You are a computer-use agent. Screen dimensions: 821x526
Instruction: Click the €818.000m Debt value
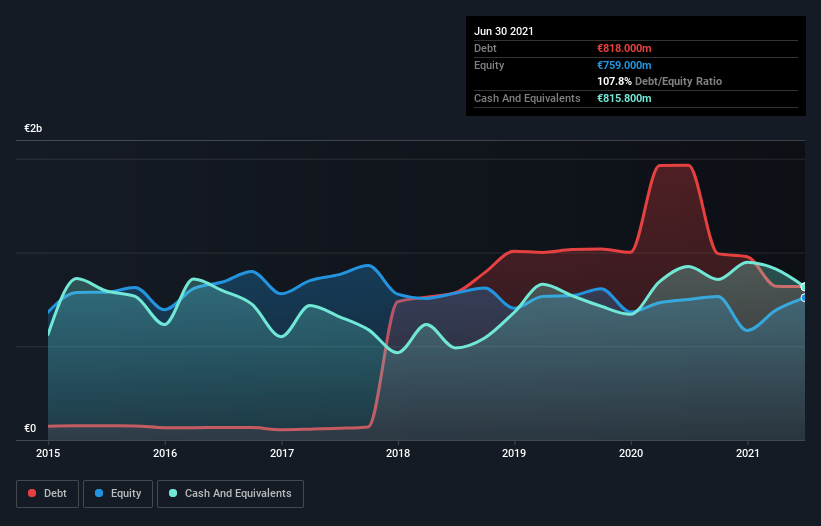click(624, 48)
